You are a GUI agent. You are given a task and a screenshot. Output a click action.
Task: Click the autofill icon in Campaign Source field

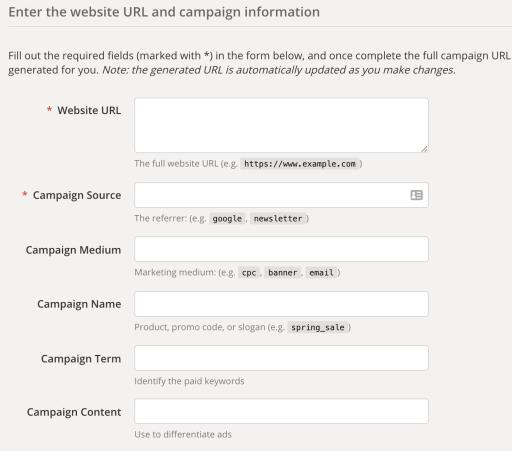[416, 195]
